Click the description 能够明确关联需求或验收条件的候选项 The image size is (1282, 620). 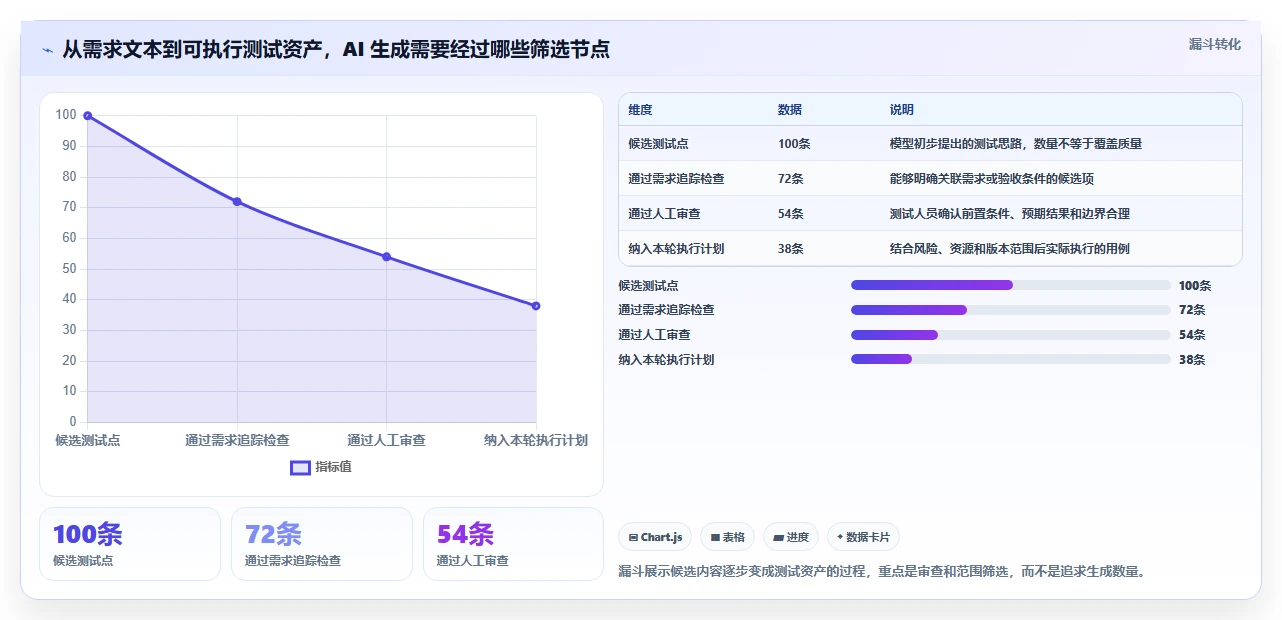click(992, 179)
